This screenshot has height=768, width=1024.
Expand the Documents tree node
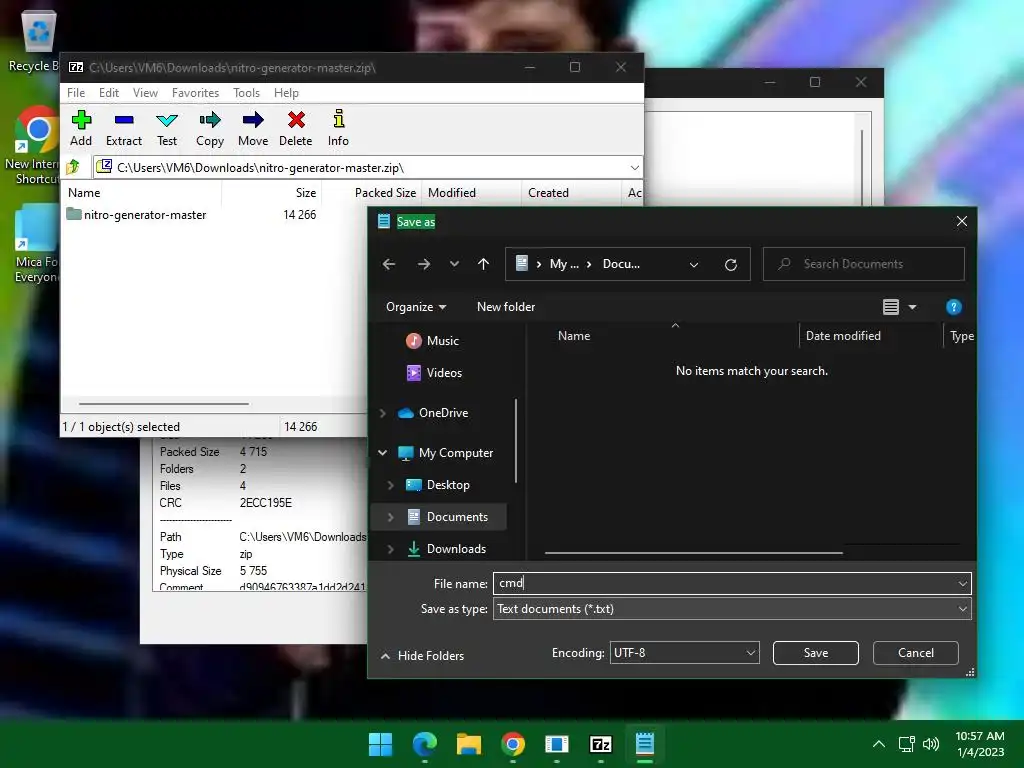pos(391,517)
